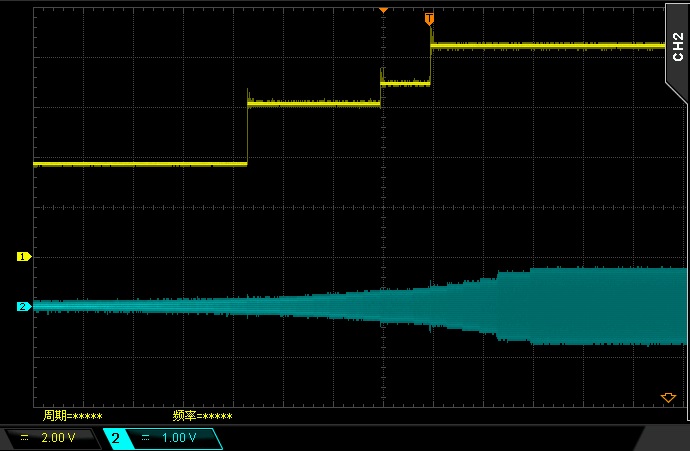Click the channel 1 DC coupling symbol

pyautogui.click(x=24, y=438)
